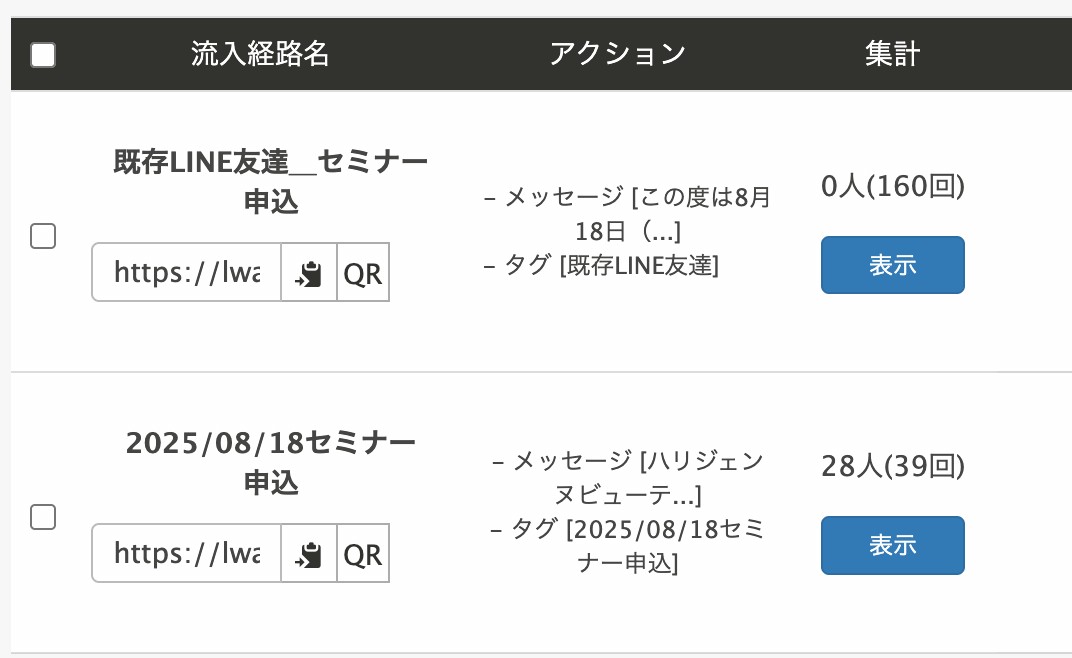Screen dimensions: 1072x658
Task: Open QR code for 既存LINE友達 route
Action: (363, 272)
